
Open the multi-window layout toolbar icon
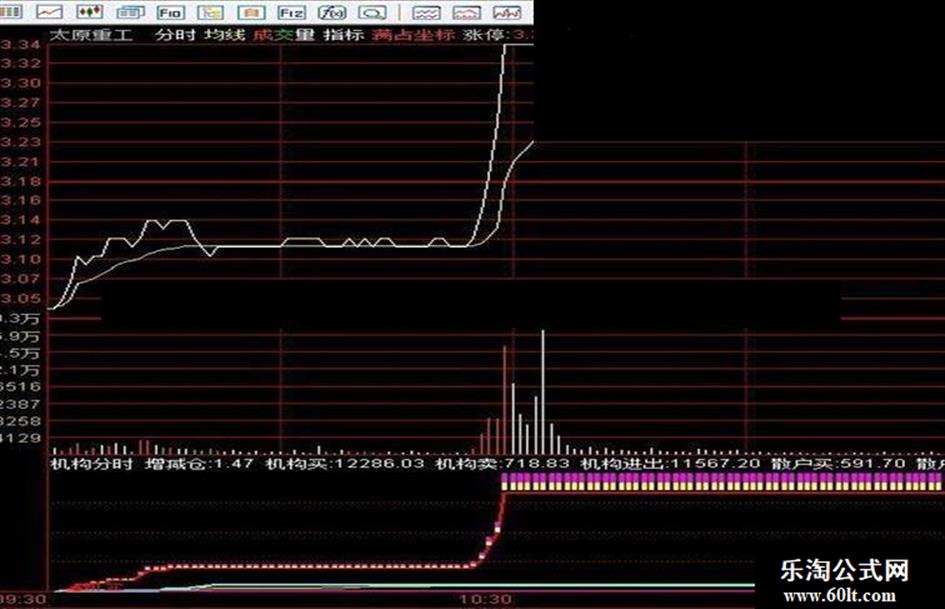130,11
